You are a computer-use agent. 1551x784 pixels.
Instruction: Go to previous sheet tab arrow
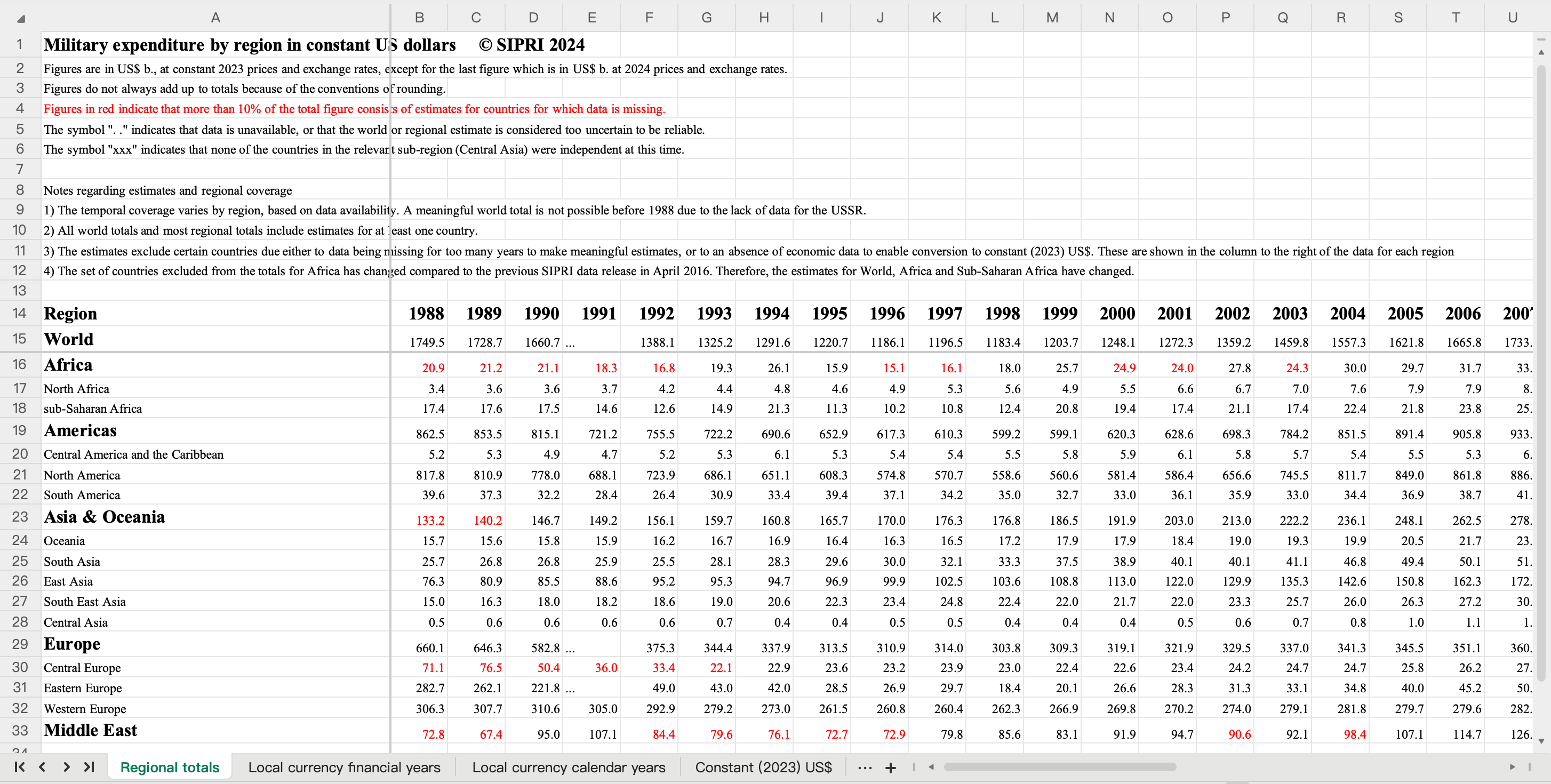pyautogui.click(x=42, y=766)
